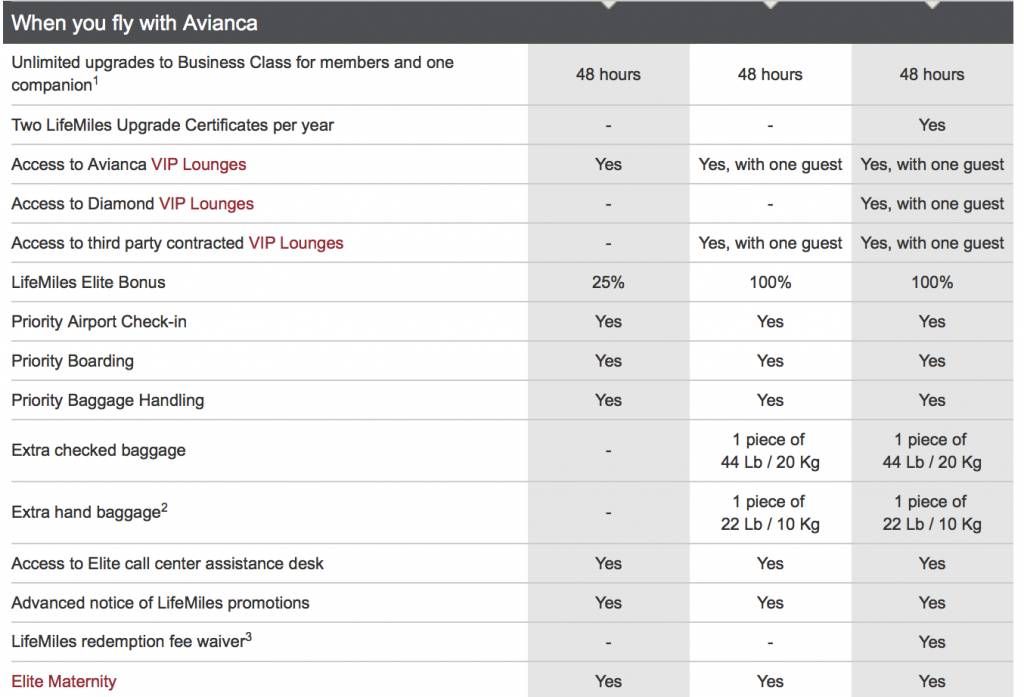1024x697 pixels.
Task: Open VIP Lounges link in Diamond row
Action: tap(206, 204)
